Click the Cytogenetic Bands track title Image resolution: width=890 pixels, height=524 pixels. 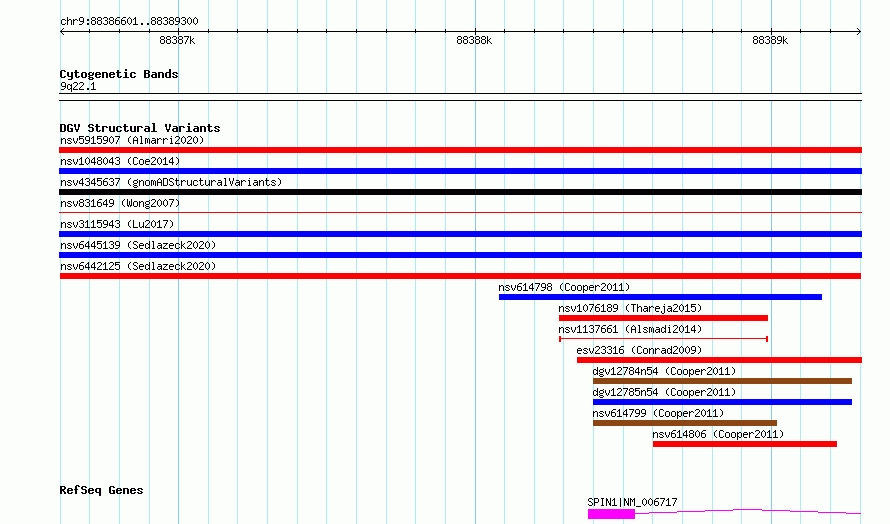tap(119, 74)
